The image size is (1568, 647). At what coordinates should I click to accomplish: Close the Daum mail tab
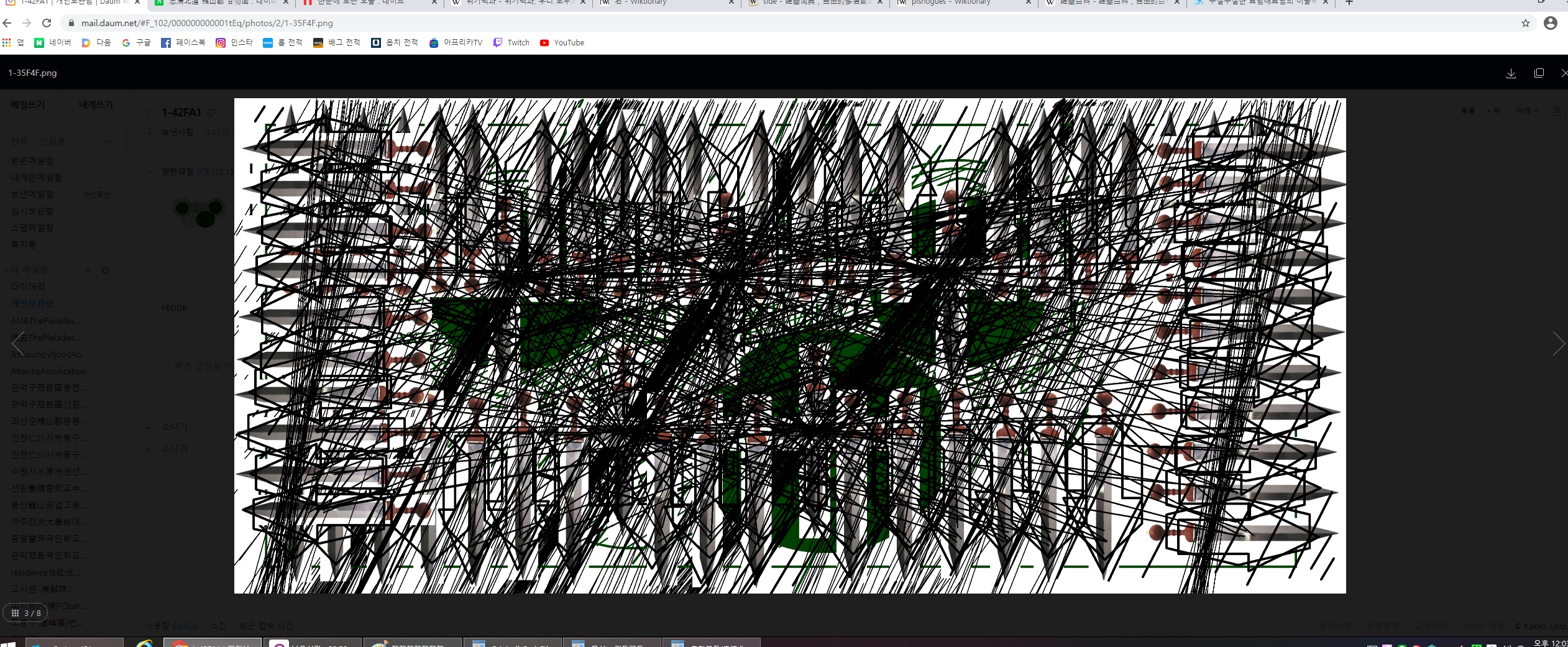(137, 3)
